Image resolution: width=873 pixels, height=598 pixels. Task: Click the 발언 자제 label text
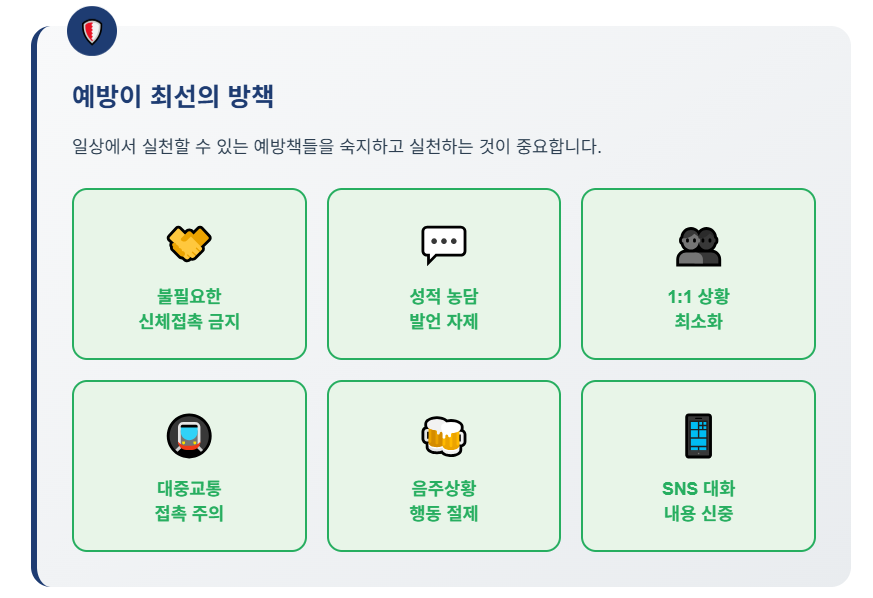click(443, 322)
